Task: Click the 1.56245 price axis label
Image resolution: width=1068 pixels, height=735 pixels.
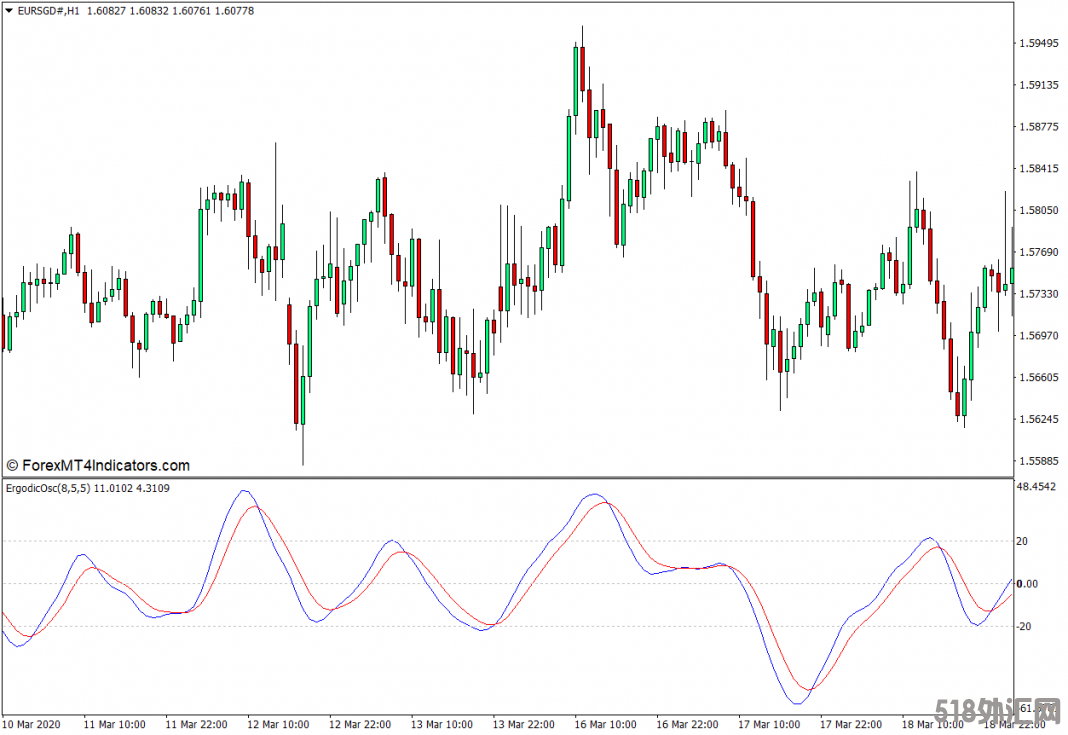Action: click(1036, 419)
